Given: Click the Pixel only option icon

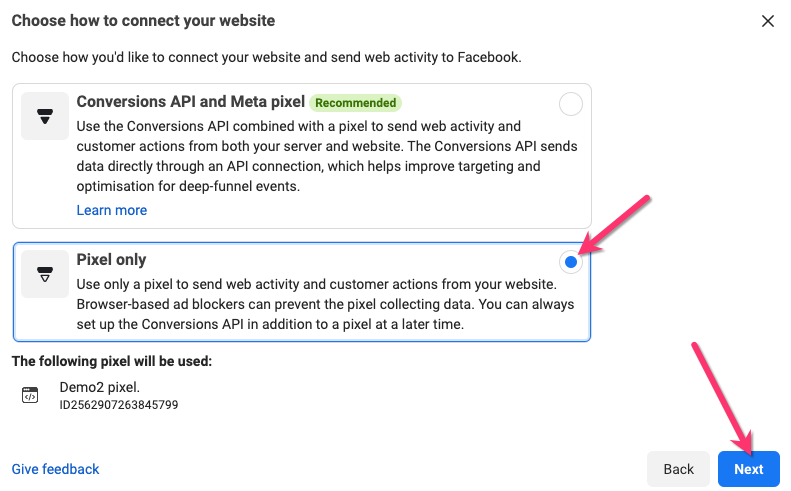Looking at the screenshot, I should pos(45,274).
